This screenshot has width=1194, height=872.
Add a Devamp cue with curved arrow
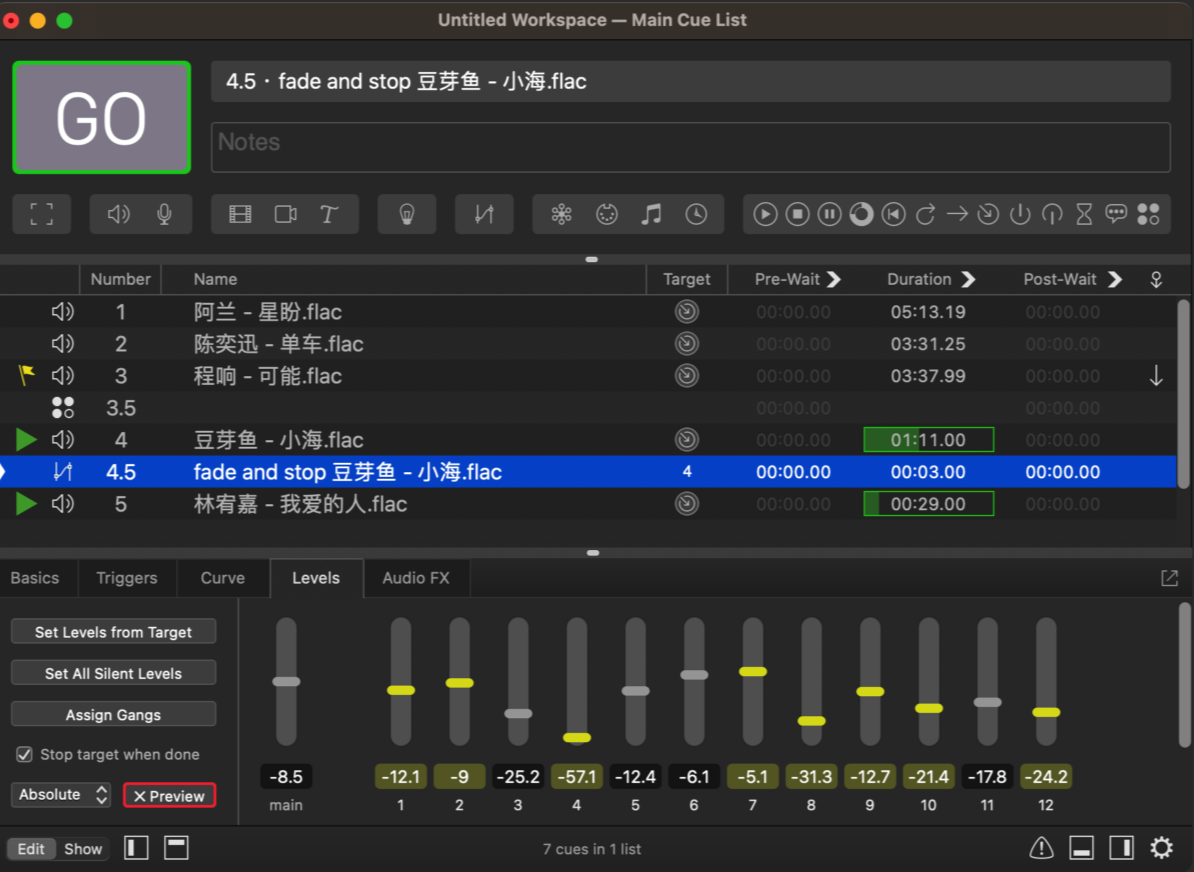point(925,214)
